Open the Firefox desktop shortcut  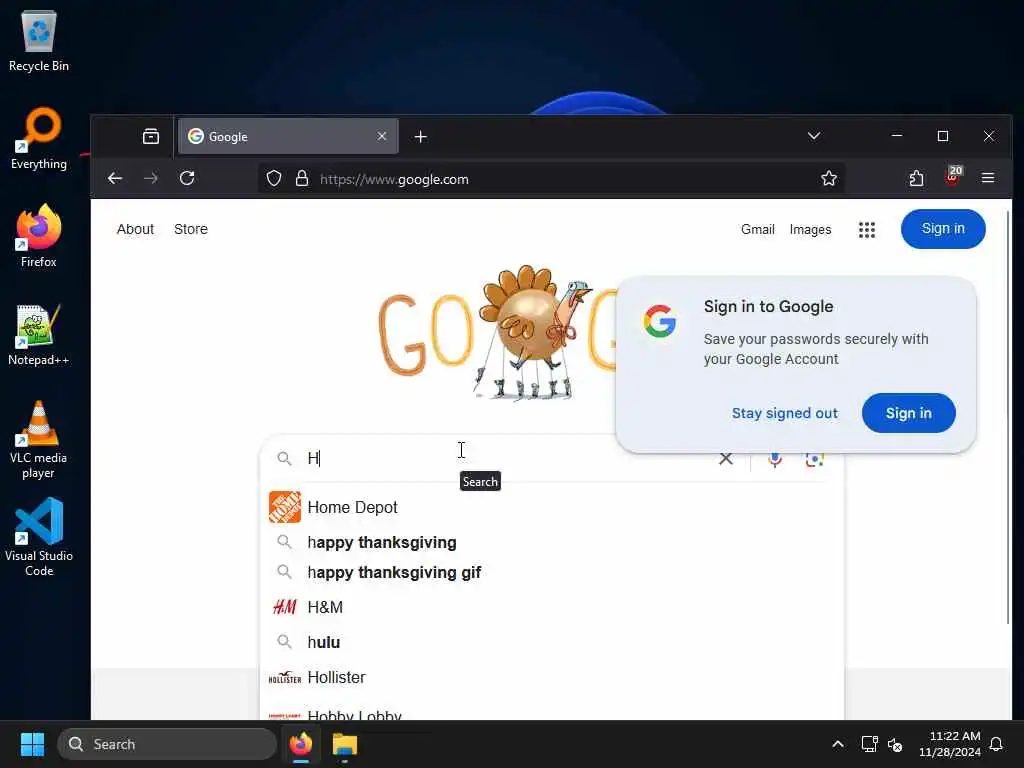coord(39,236)
